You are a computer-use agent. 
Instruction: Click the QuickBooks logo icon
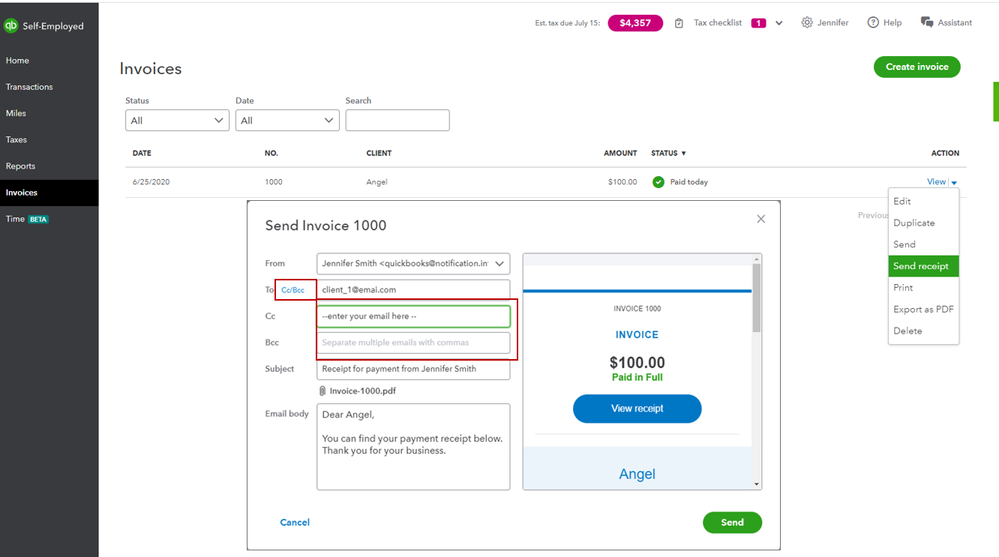[11, 25]
